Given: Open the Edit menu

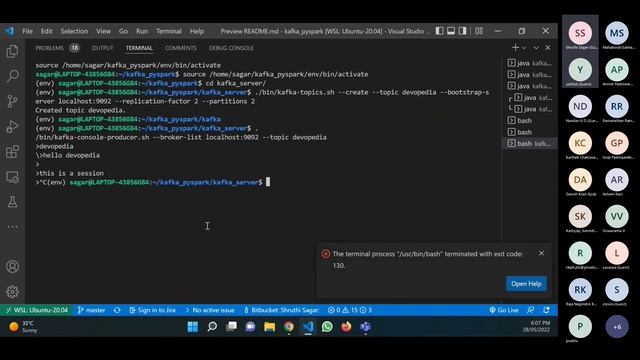Looking at the screenshot, I should pyautogui.click(x=47, y=31).
